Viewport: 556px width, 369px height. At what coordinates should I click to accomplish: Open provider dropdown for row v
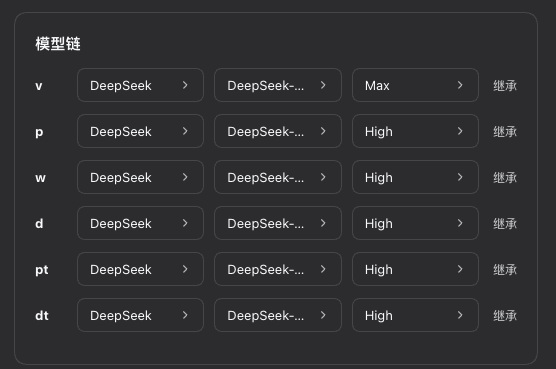[x=140, y=85]
